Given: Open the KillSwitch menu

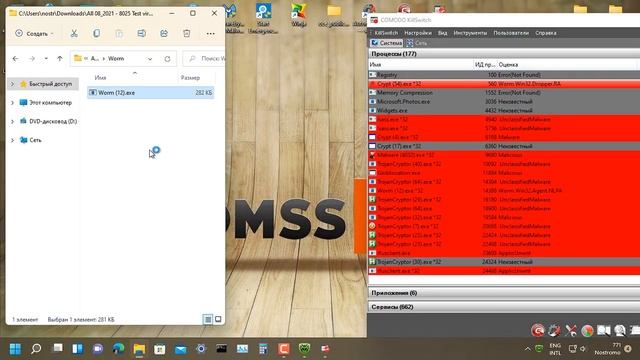Looking at the screenshot, I should (x=386, y=33).
